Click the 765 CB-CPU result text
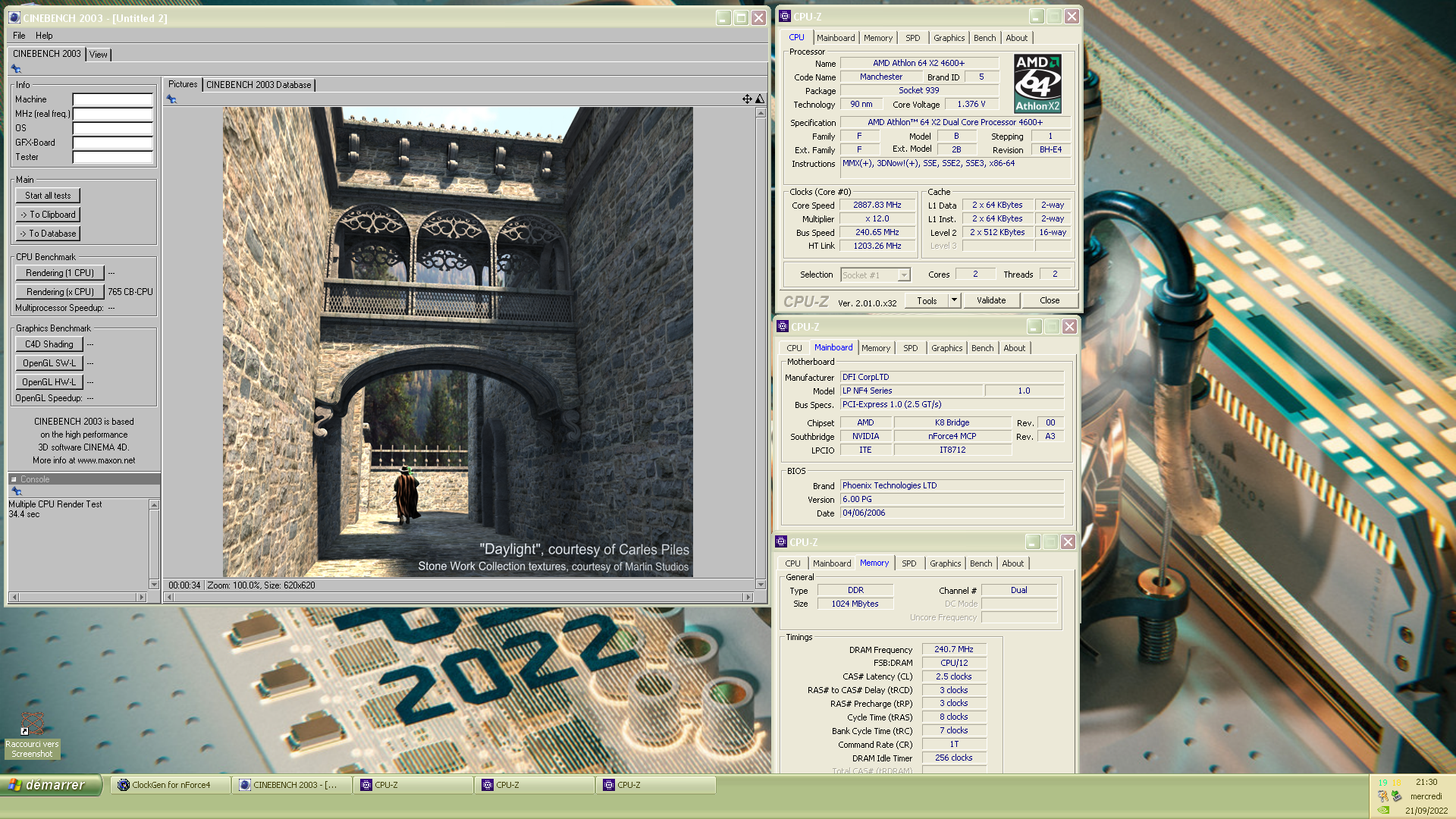 tap(130, 292)
